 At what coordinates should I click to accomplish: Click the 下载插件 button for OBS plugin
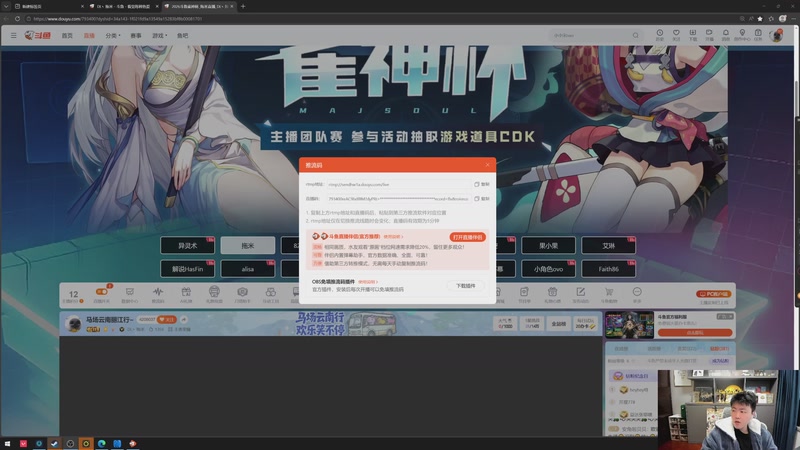465,286
